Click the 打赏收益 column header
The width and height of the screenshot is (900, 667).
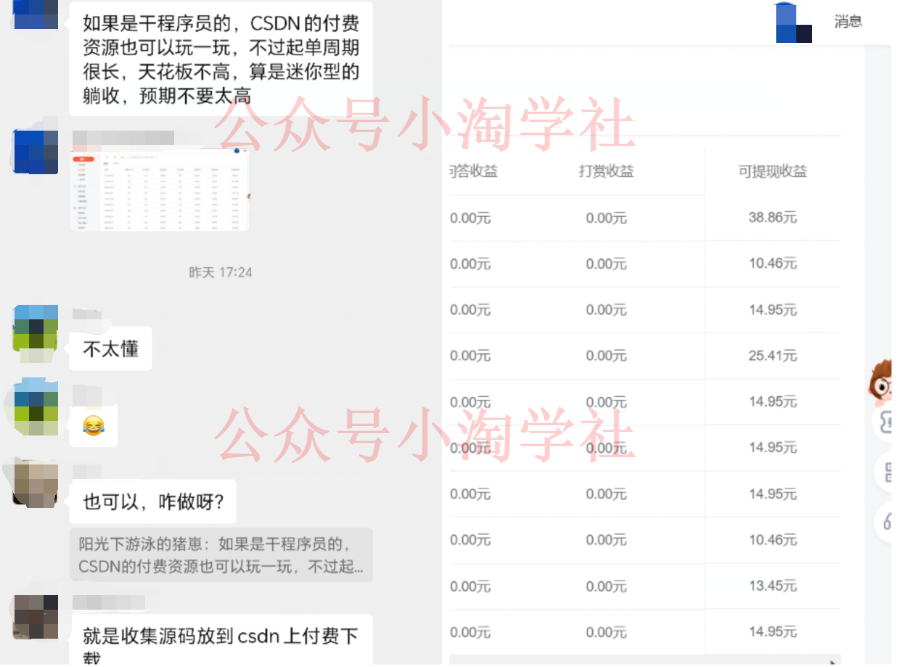tap(605, 172)
